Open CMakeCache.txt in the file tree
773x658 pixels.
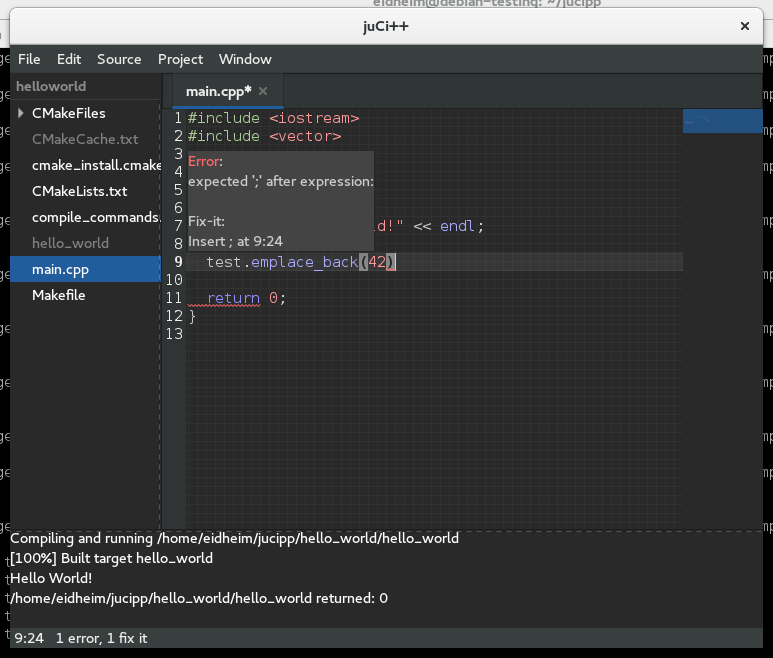(x=85, y=139)
